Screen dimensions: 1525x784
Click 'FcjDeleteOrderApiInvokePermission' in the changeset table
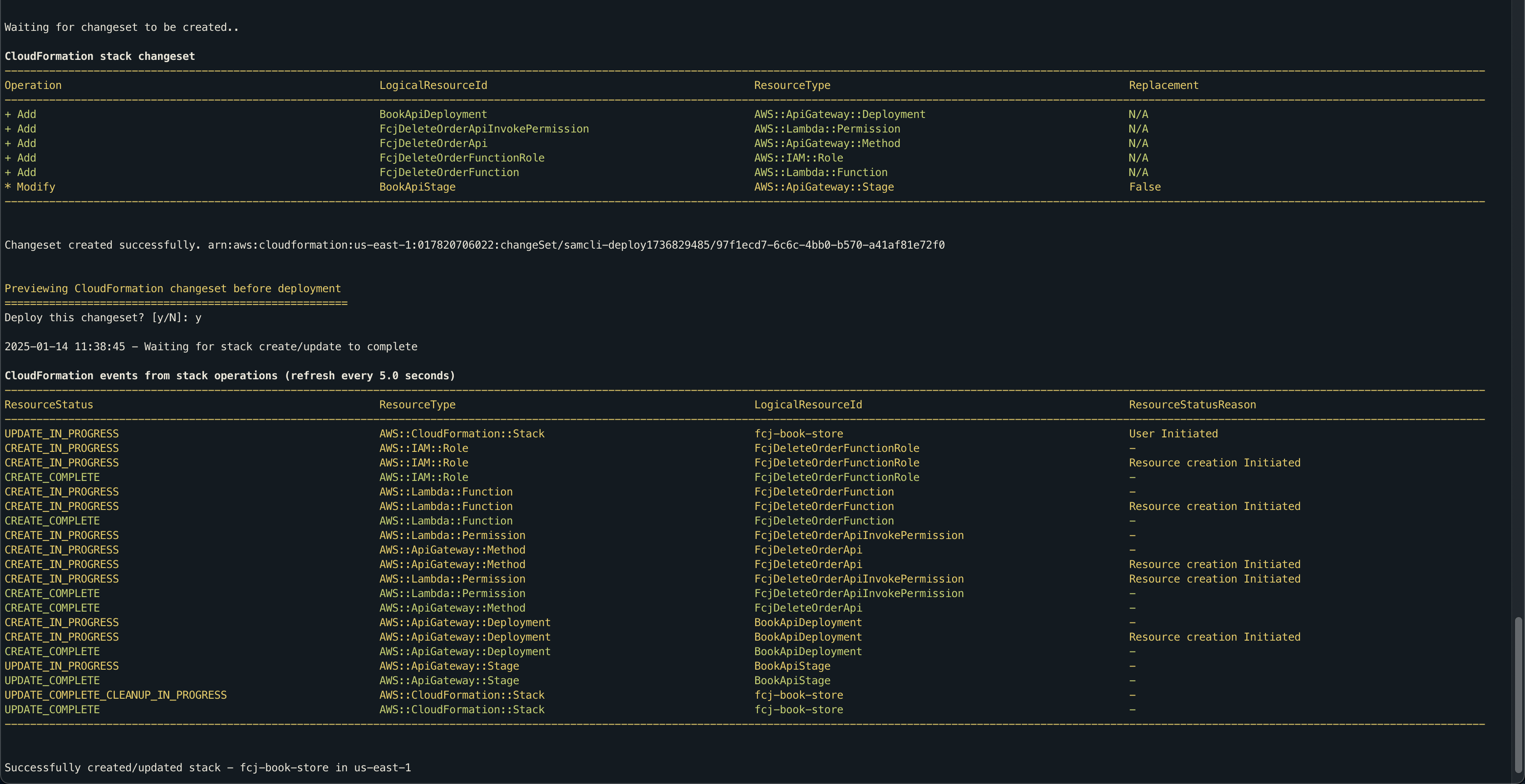pyautogui.click(x=484, y=129)
